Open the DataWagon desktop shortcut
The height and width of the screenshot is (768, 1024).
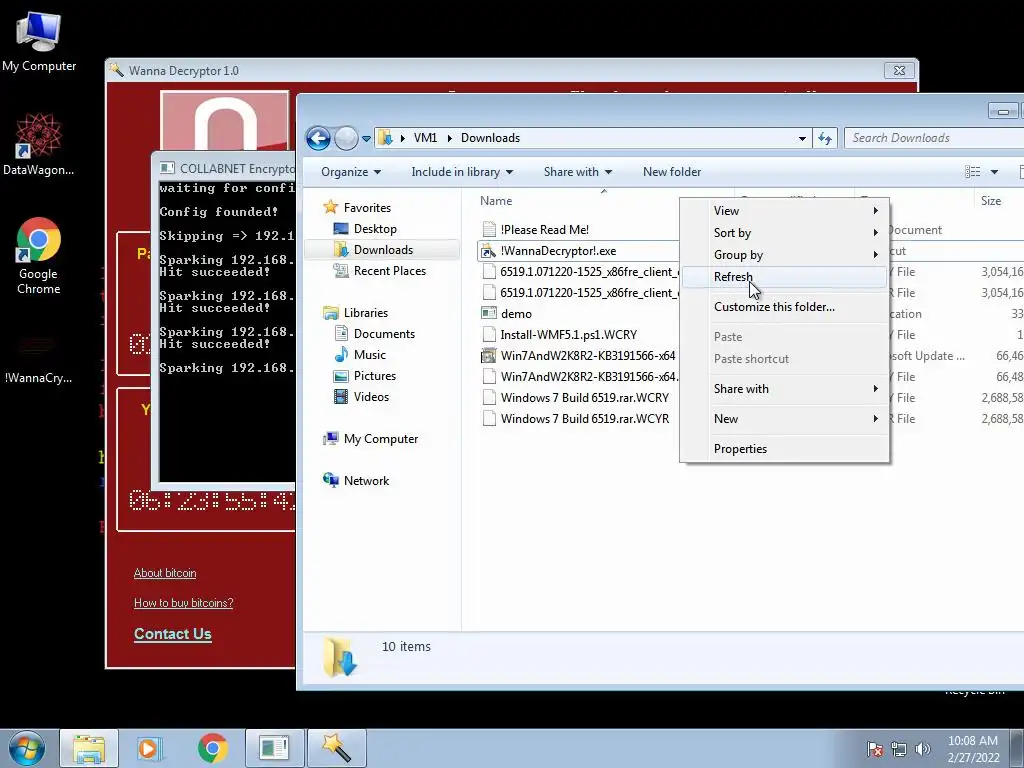click(x=39, y=144)
